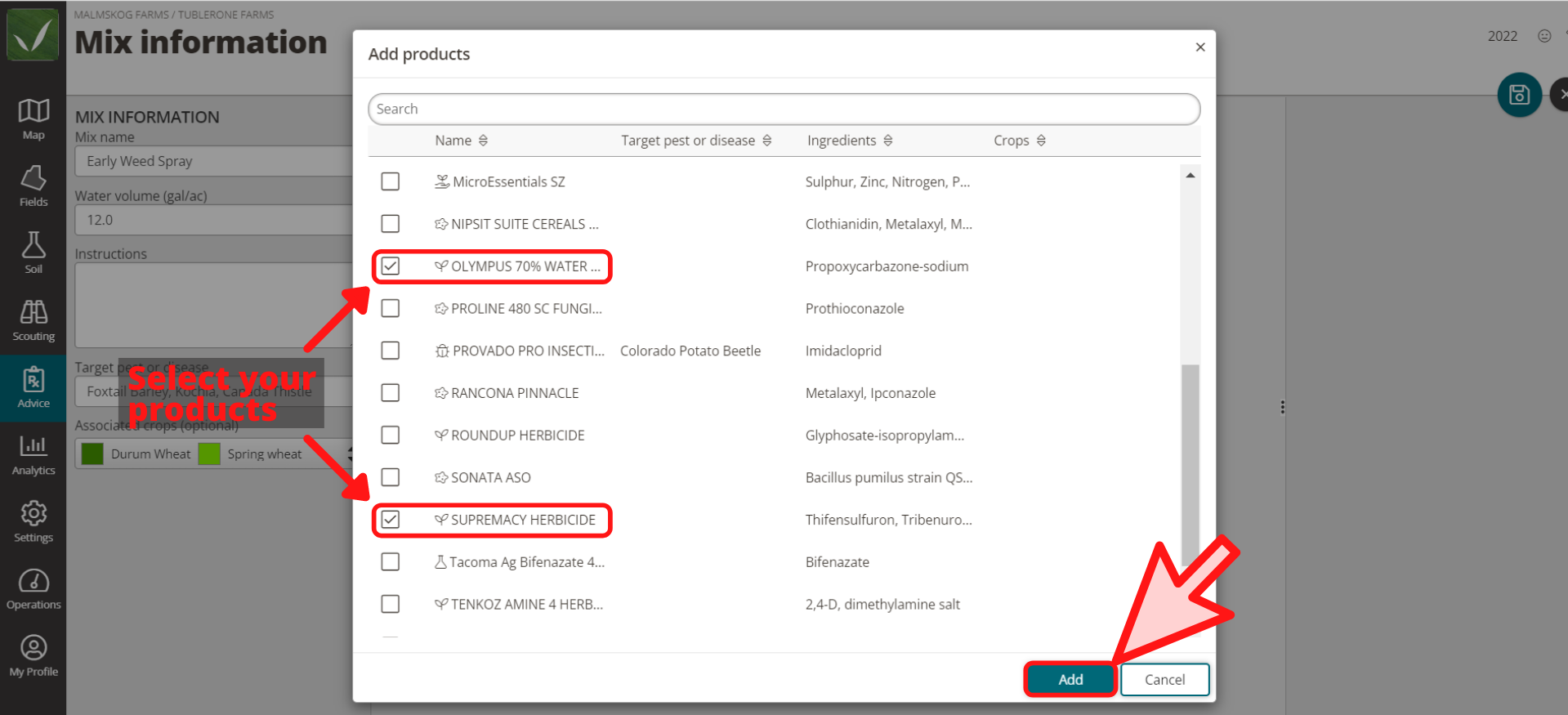Click the Instructions text area
This screenshot has width=1568, height=715.
pyautogui.click(x=214, y=306)
